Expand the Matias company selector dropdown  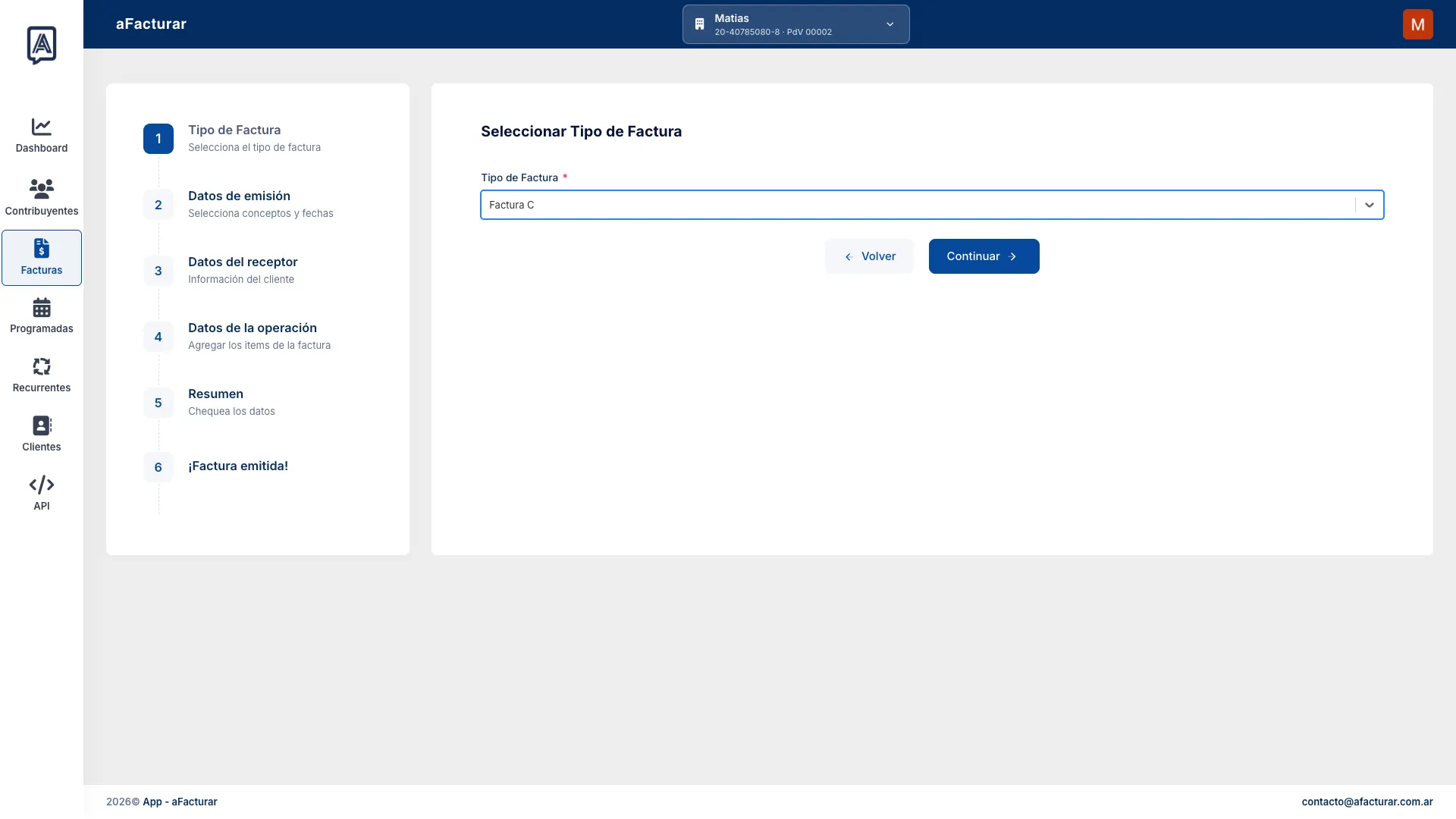[795, 24]
